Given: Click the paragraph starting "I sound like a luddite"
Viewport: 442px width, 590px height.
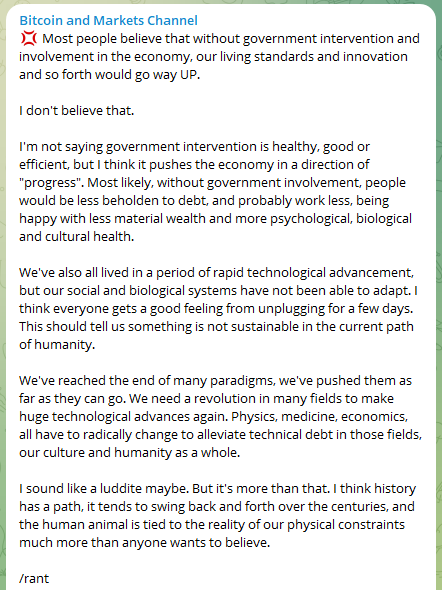Looking at the screenshot, I should click(x=217, y=515).
